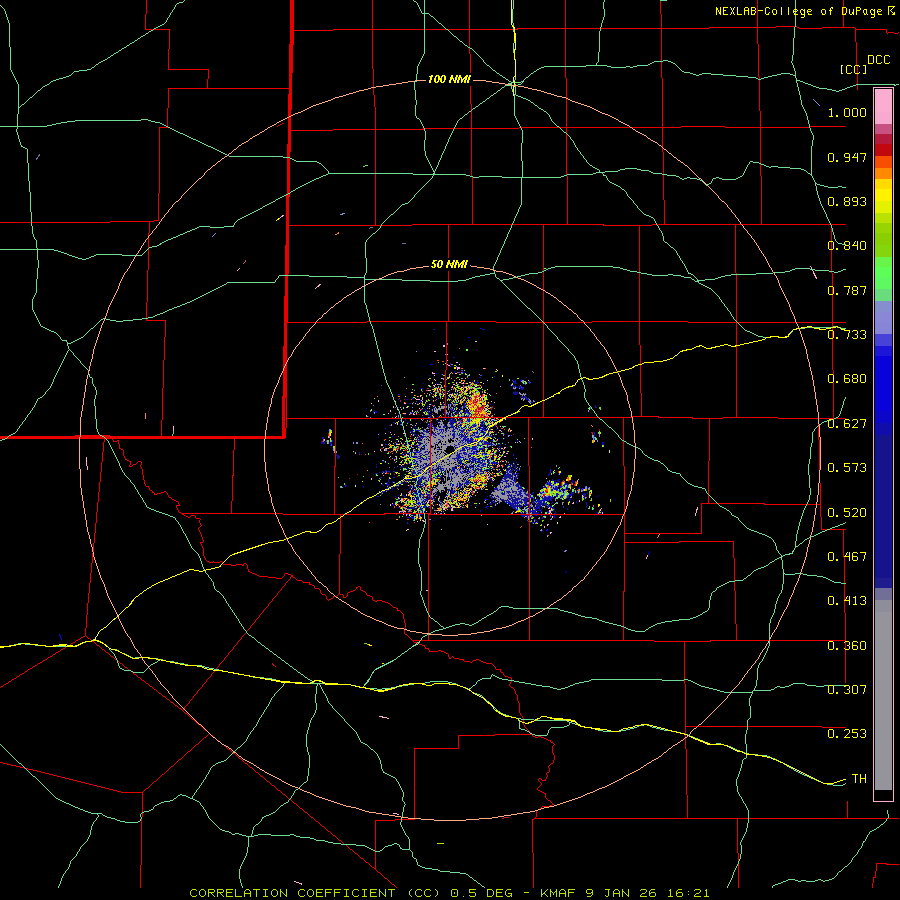This screenshot has height=900, width=900.
Task: Pick the gray segment of the color bar
Action: (883, 695)
